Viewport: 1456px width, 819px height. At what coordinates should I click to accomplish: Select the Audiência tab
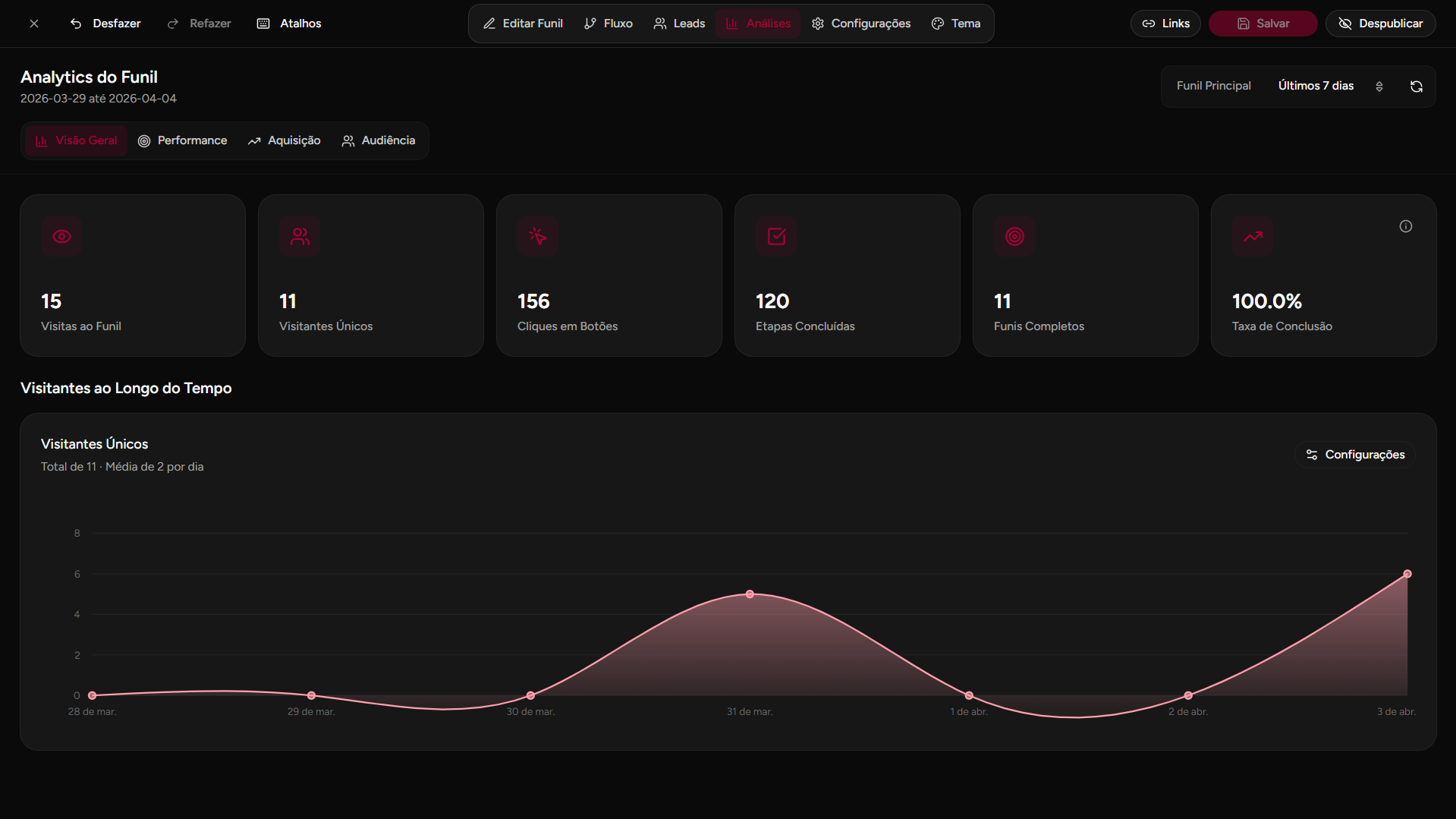[378, 140]
